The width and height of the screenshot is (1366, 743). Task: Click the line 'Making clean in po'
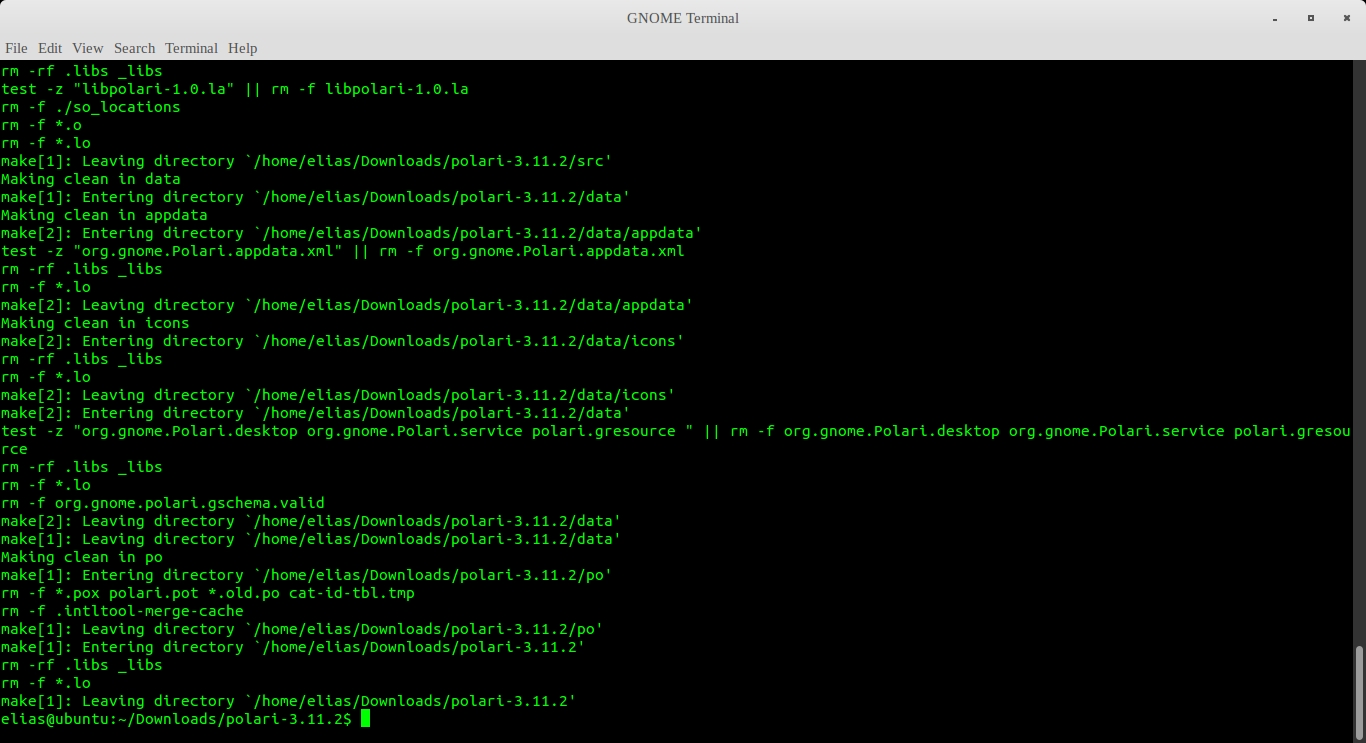tap(82, 557)
